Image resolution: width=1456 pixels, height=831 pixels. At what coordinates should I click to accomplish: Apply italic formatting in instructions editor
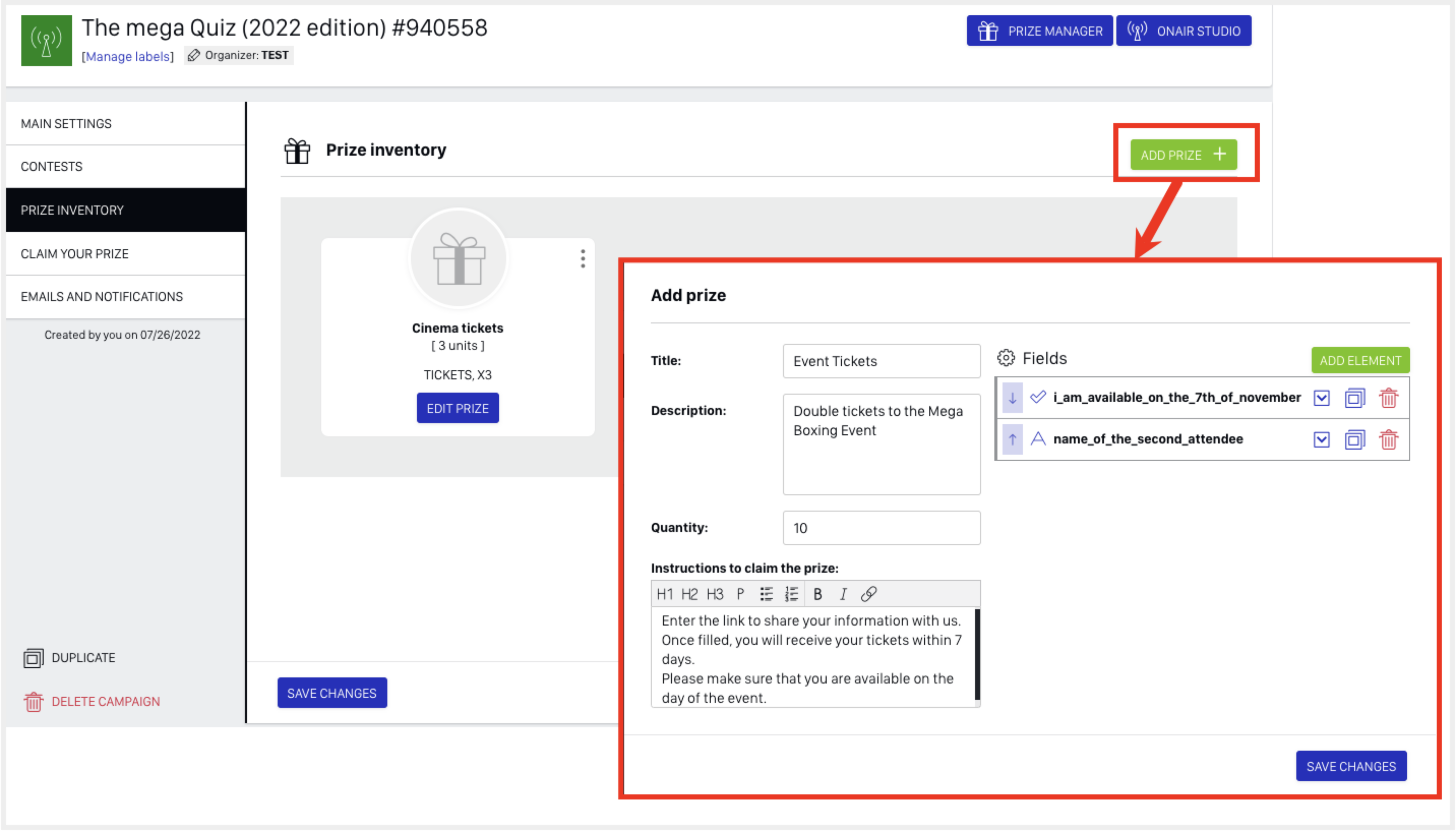tap(843, 594)
